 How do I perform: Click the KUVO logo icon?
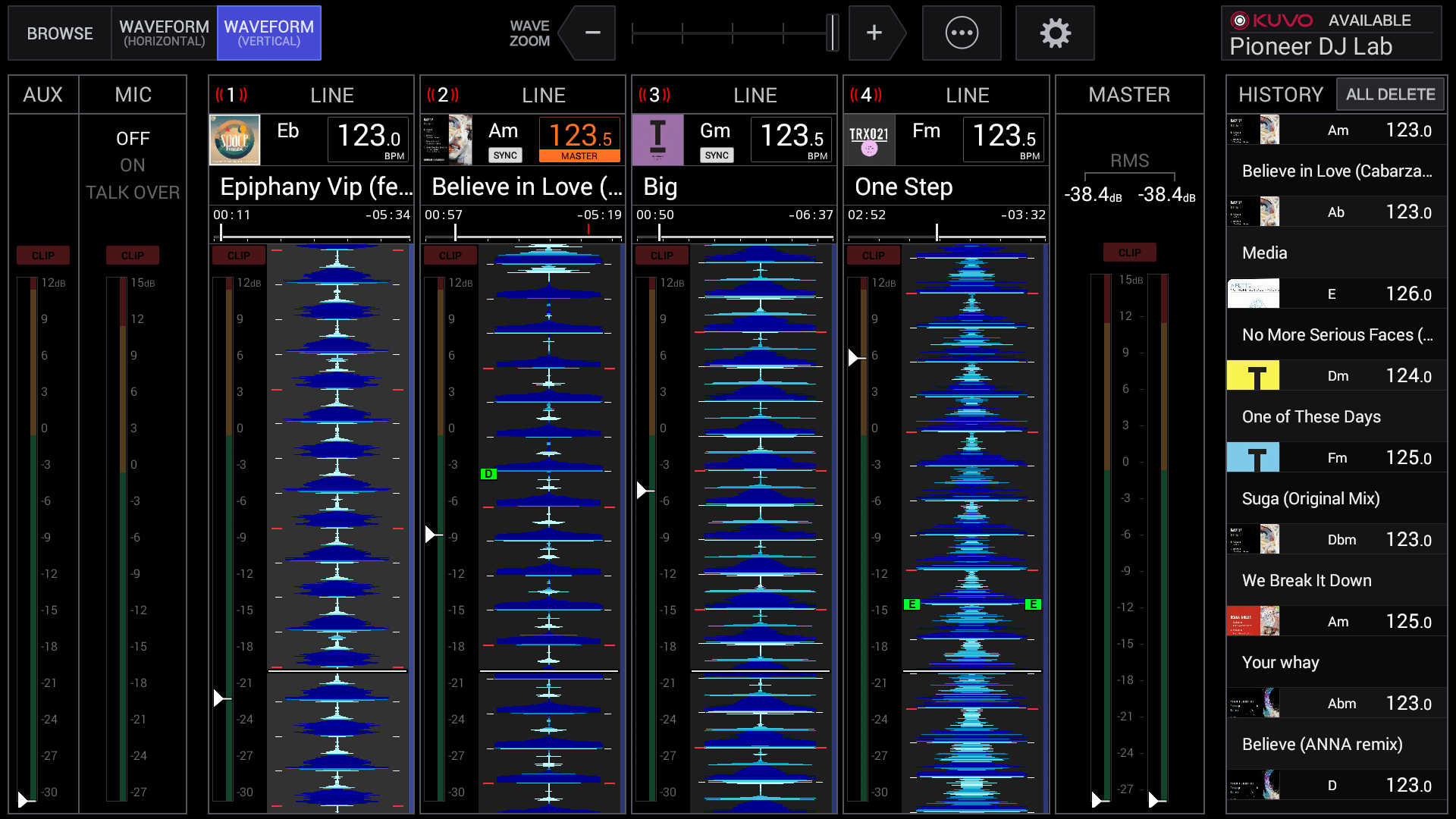[1240, 20]
